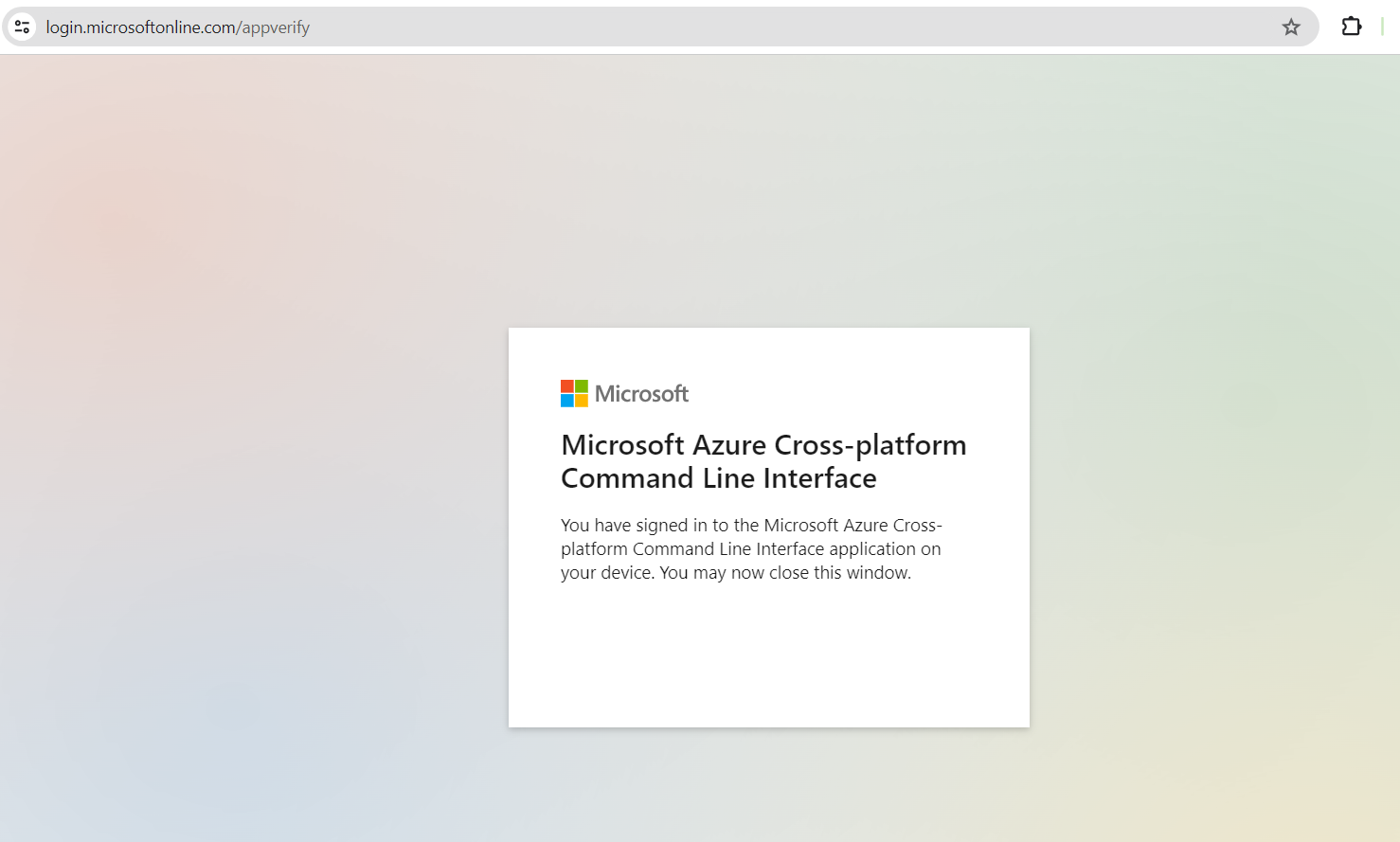Click the 'You may now close this window' sentence
Screen dimensions: 1400x842
pos(785,573)
